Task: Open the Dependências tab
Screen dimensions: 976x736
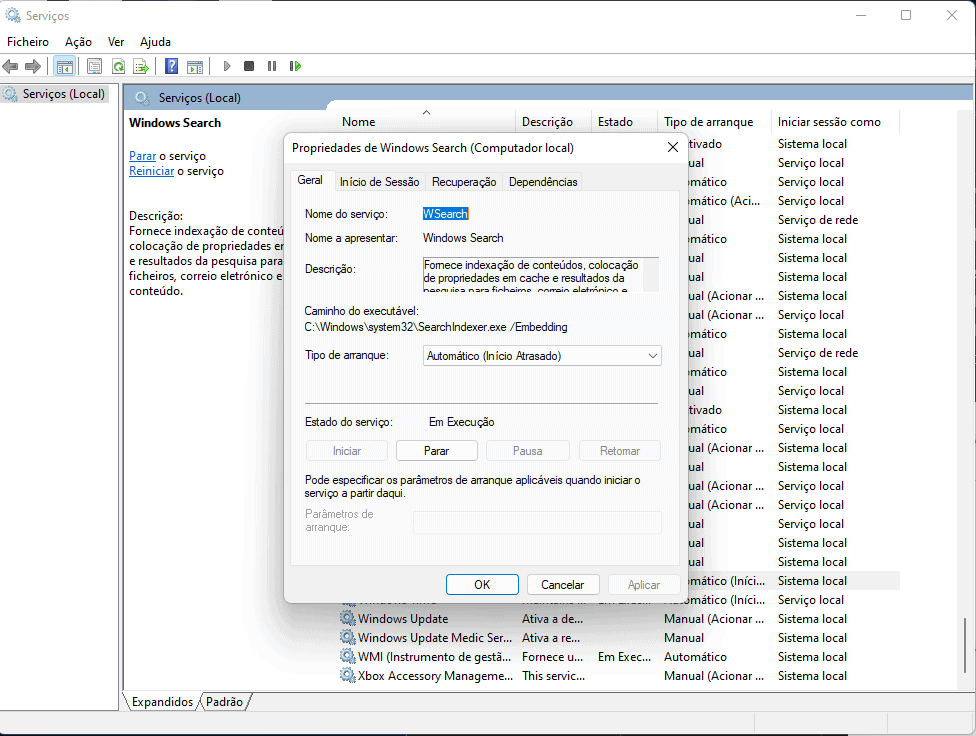Action: (543, 182)
